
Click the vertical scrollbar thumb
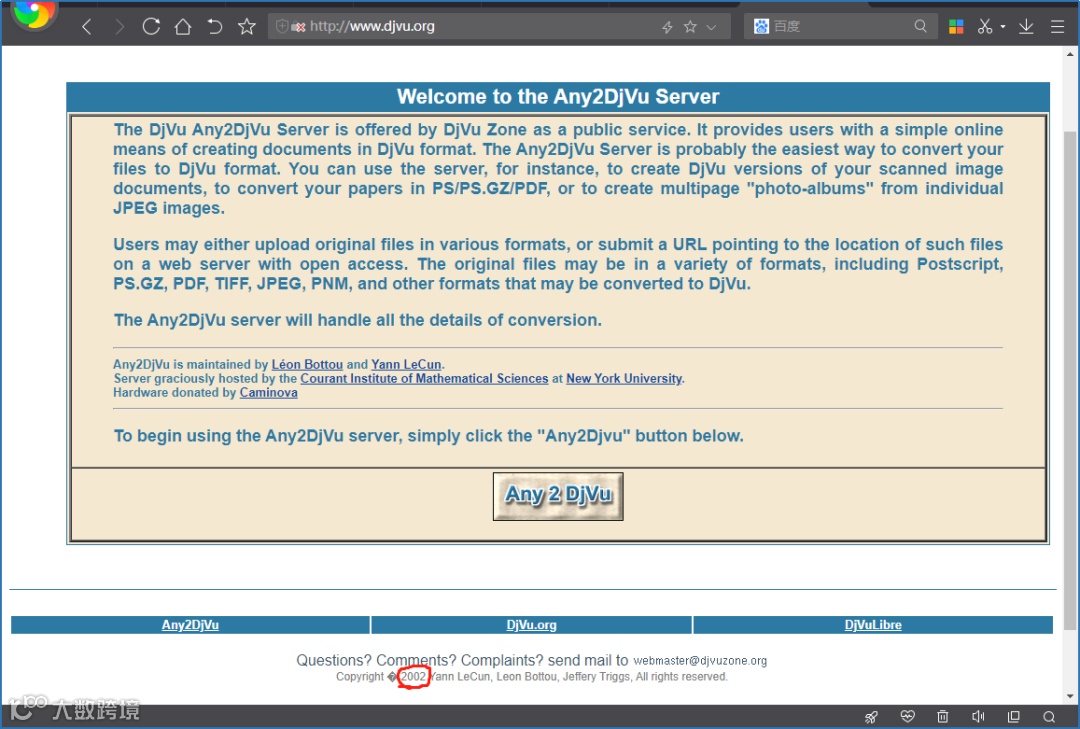[x=1070, y=379]
